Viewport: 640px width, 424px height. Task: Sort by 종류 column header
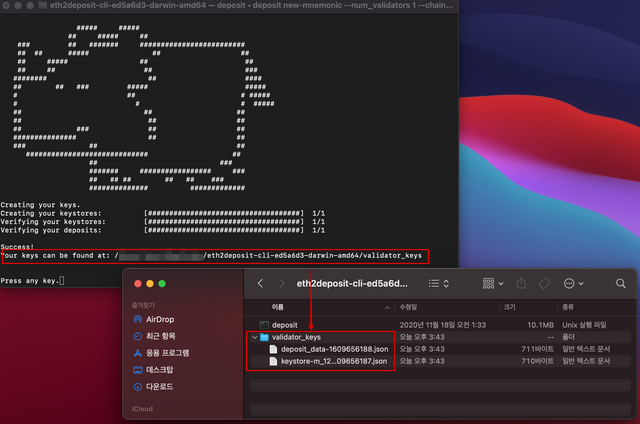[568, 307]
